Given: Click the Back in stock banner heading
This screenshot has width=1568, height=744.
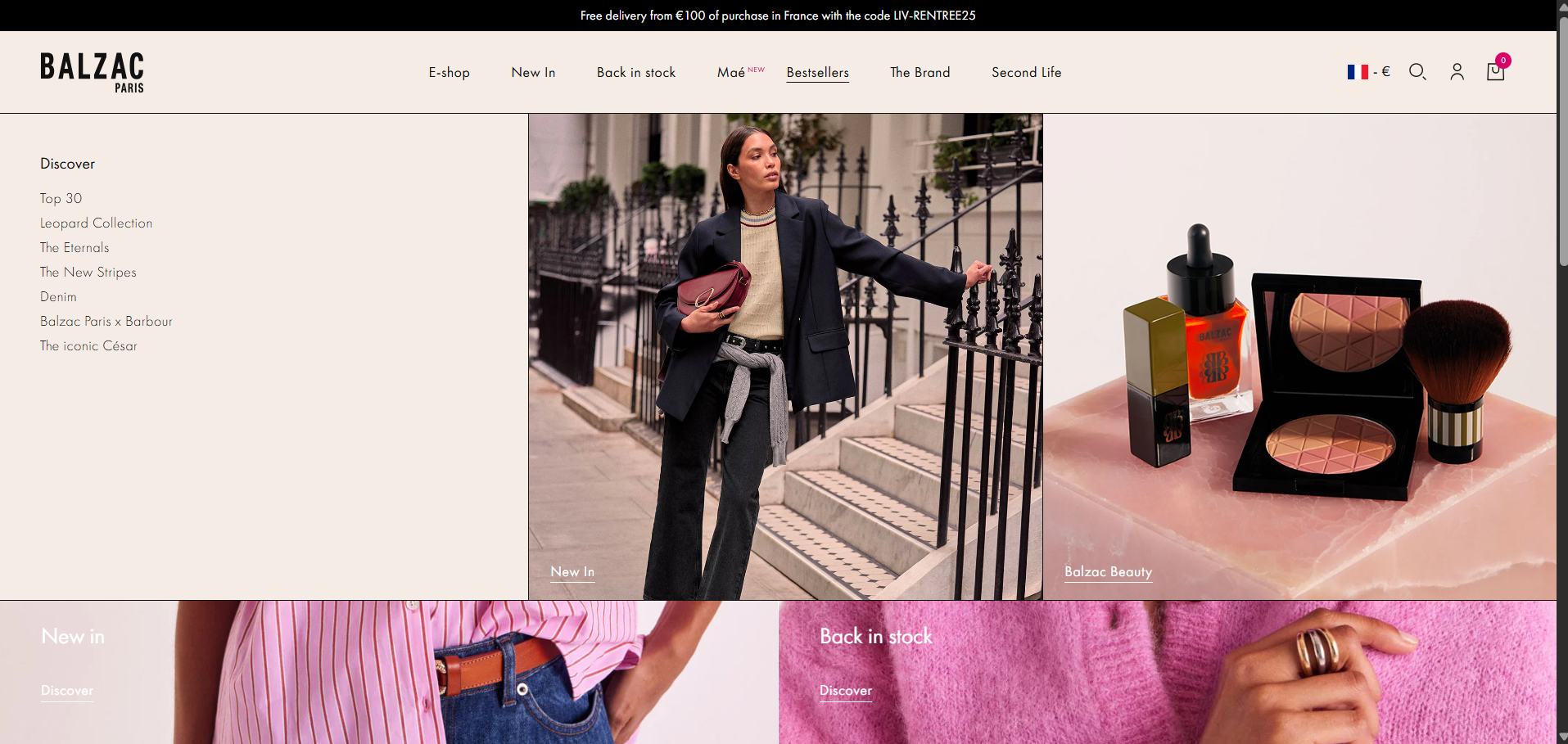Looking at the screenshot, I should (x=876, y=636).
